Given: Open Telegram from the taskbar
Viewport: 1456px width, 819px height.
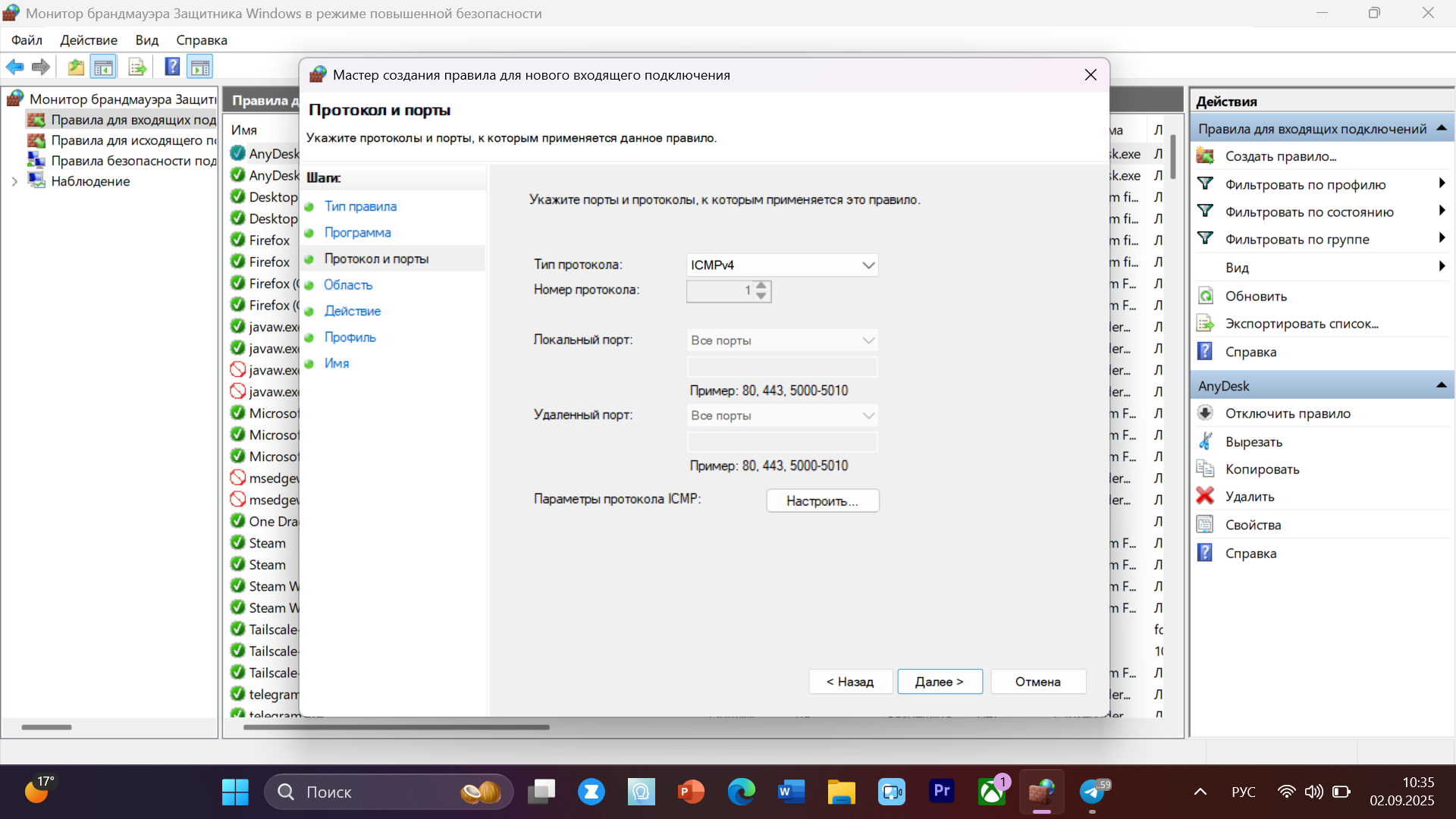Looking at the screenshot, I should tap(1093, 792).
